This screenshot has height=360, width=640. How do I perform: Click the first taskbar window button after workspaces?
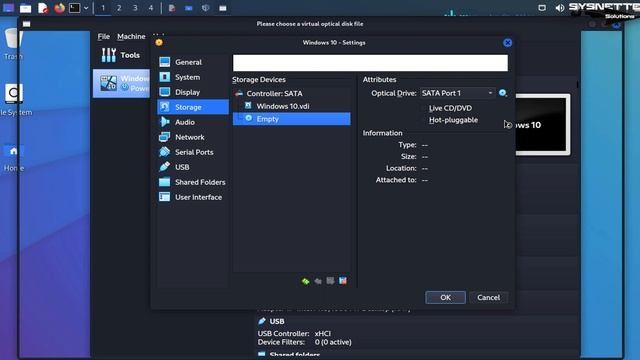[x=172, y=8]
